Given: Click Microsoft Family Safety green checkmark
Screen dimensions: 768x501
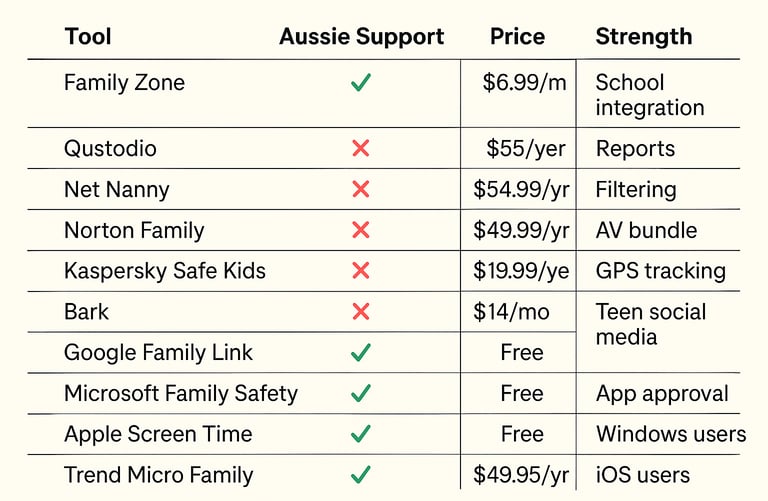Looking at the screenshot, I should pos(361,393).
